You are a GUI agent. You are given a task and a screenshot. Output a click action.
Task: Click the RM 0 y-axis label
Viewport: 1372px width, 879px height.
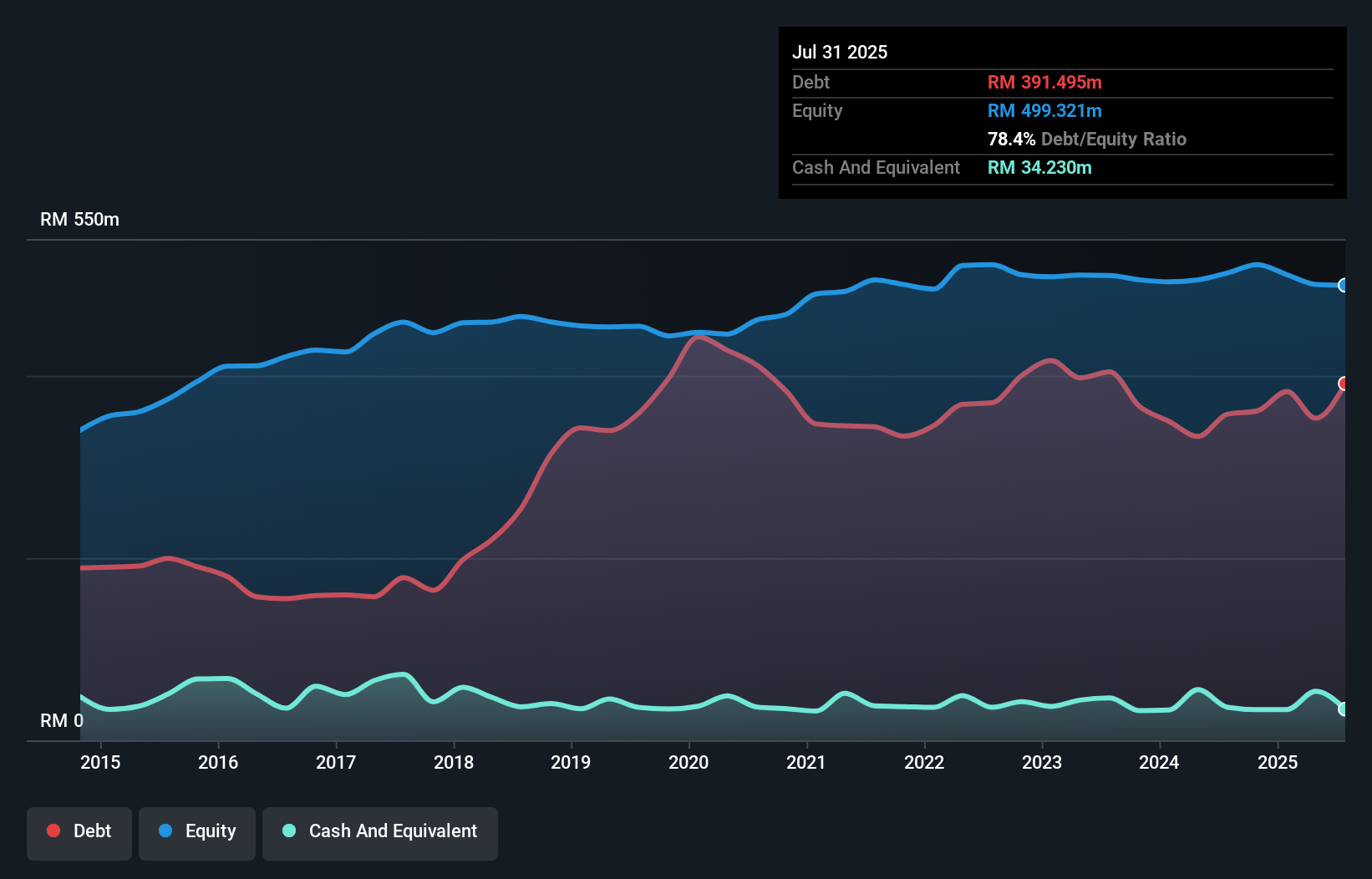pos(62,720)
